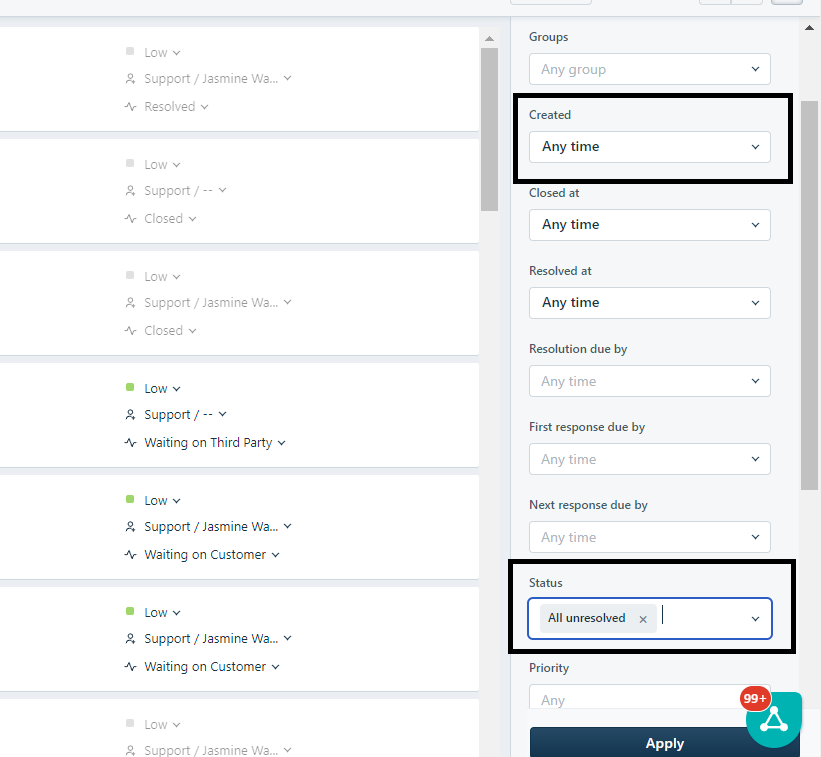Screen dimensions: 821x757
Task: Apply the ticket filters
Action: tap(664, 742)
